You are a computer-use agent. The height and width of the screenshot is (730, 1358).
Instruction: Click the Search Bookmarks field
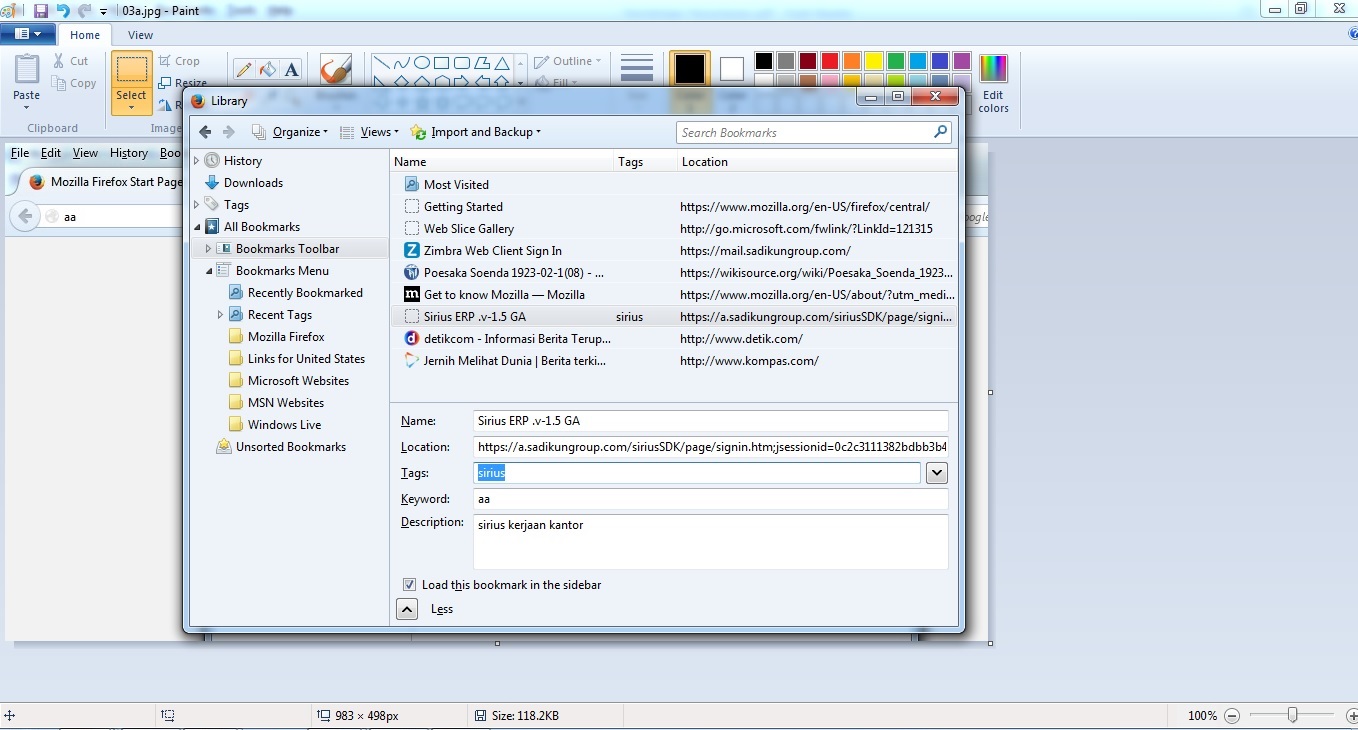813,132
